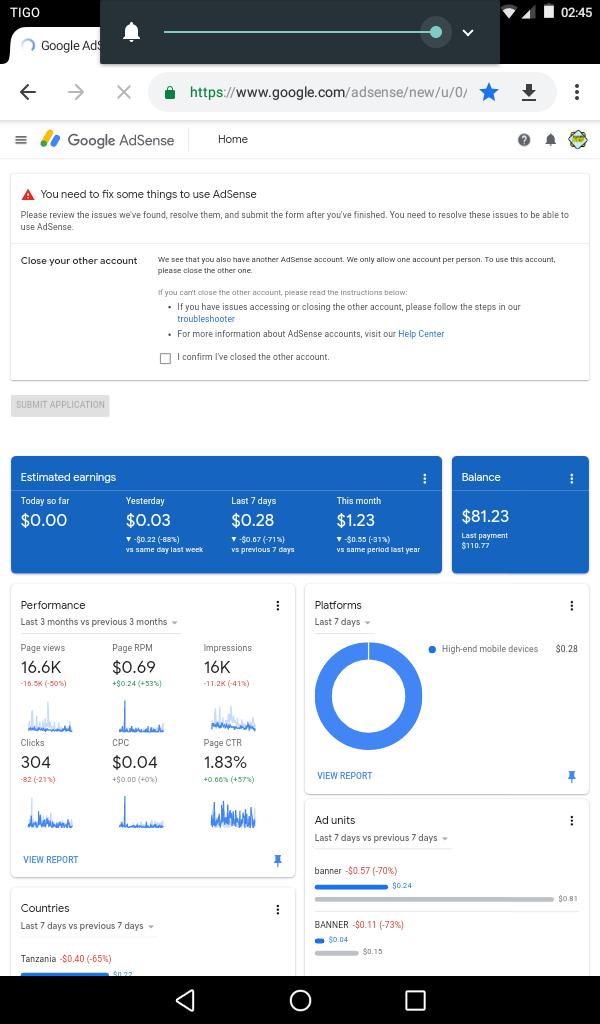
Task: Click the $81.23 balance amount
Action: (485, 517)
